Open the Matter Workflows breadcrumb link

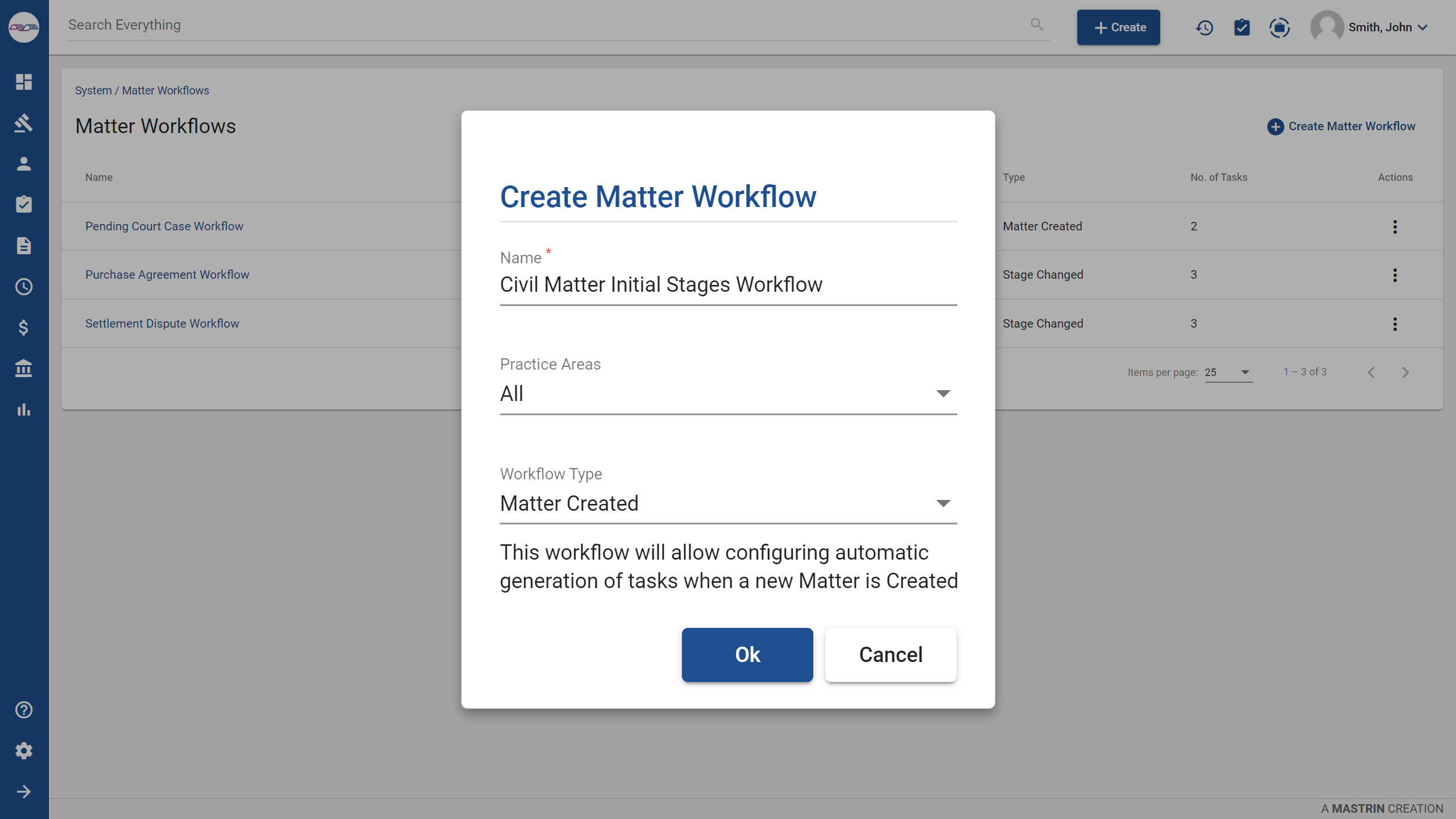[165, 90]
